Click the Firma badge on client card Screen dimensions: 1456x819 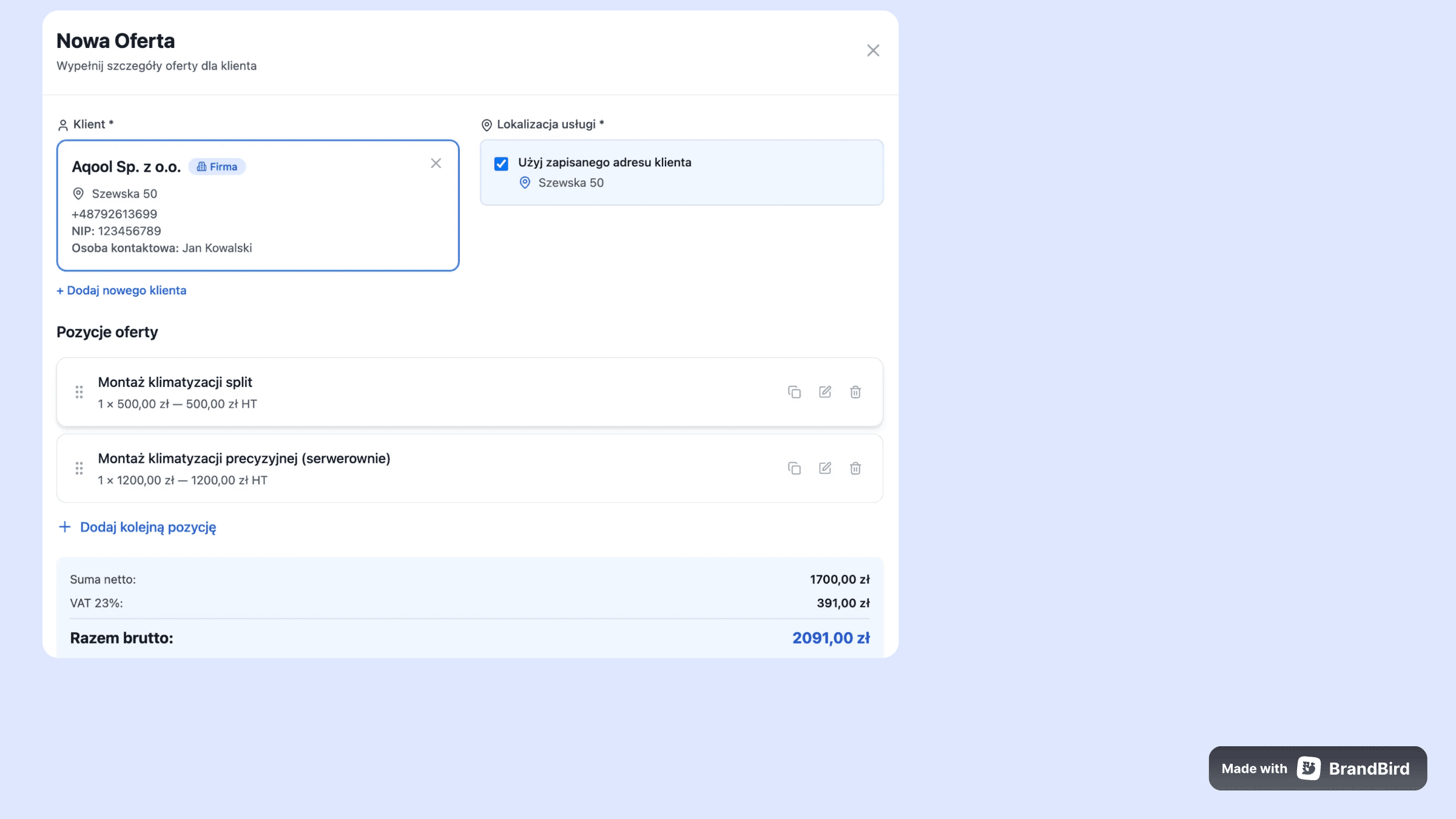[217, 167]
